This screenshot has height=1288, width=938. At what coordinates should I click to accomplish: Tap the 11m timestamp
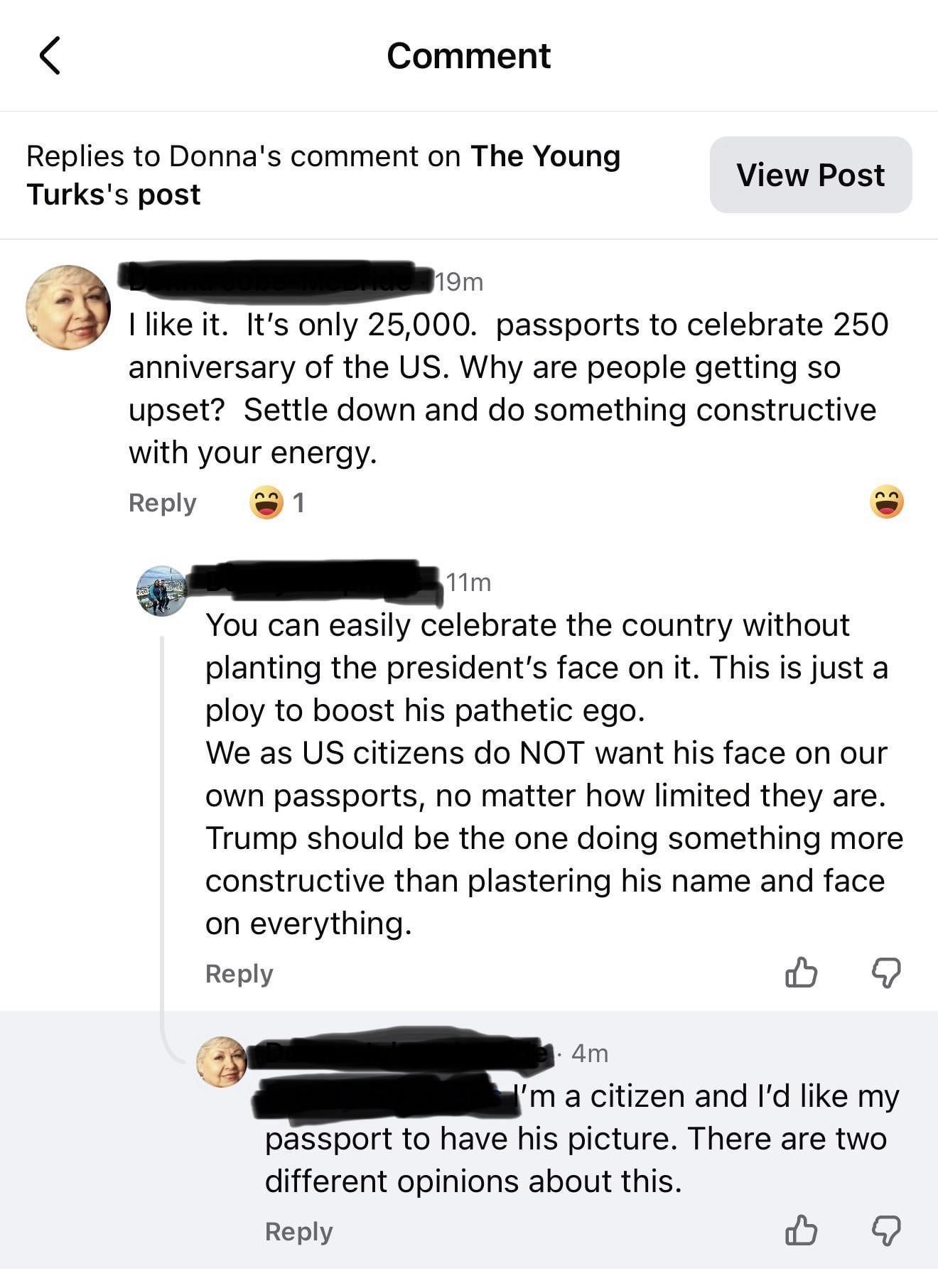[x=469, y=583]
